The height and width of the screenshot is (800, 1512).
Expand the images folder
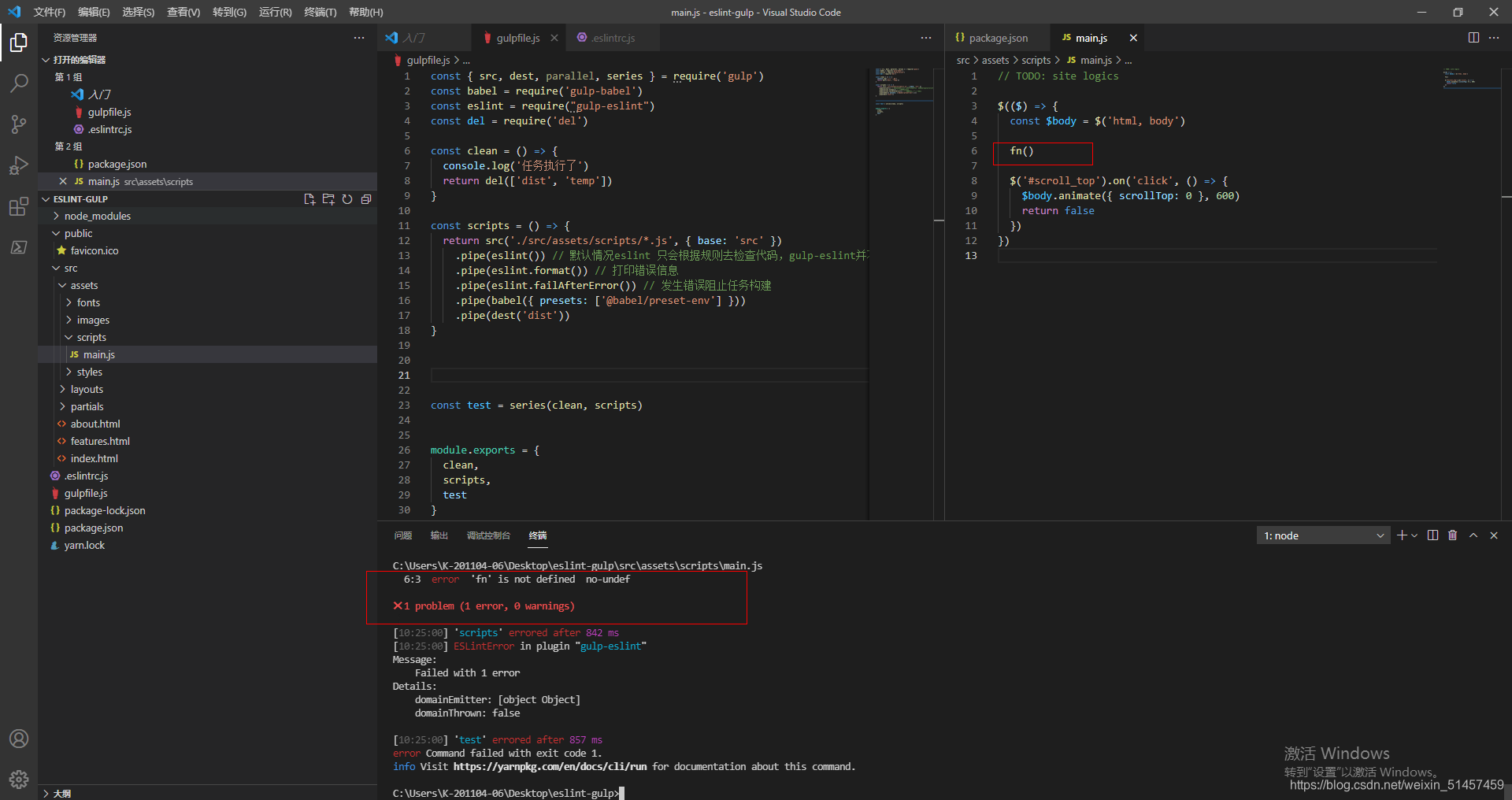click(x=207, y=320)
